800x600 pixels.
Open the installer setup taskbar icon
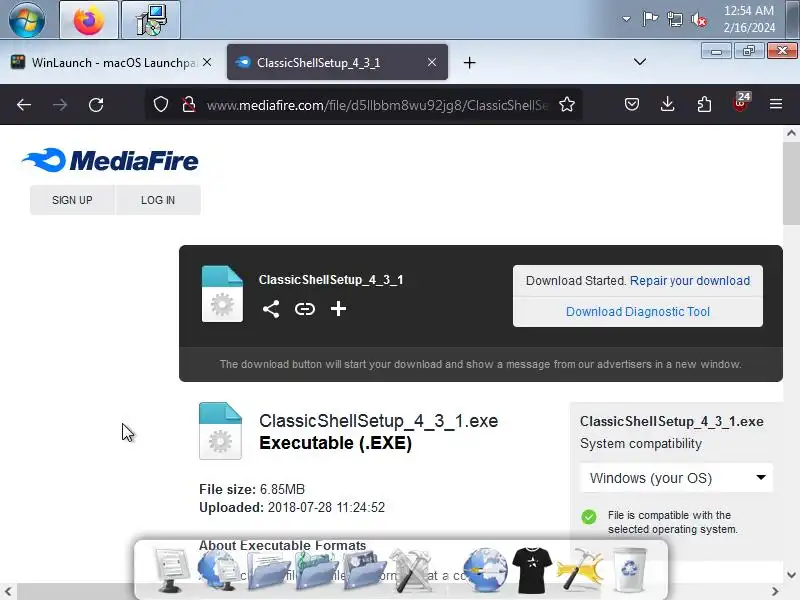coord(151,20)
